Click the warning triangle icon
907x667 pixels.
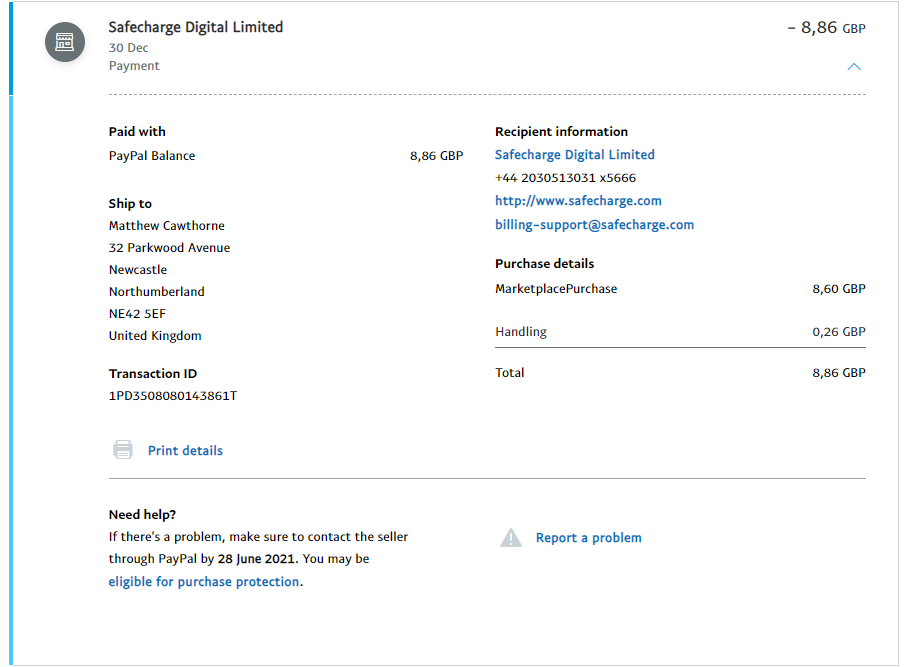pos(511,538)
